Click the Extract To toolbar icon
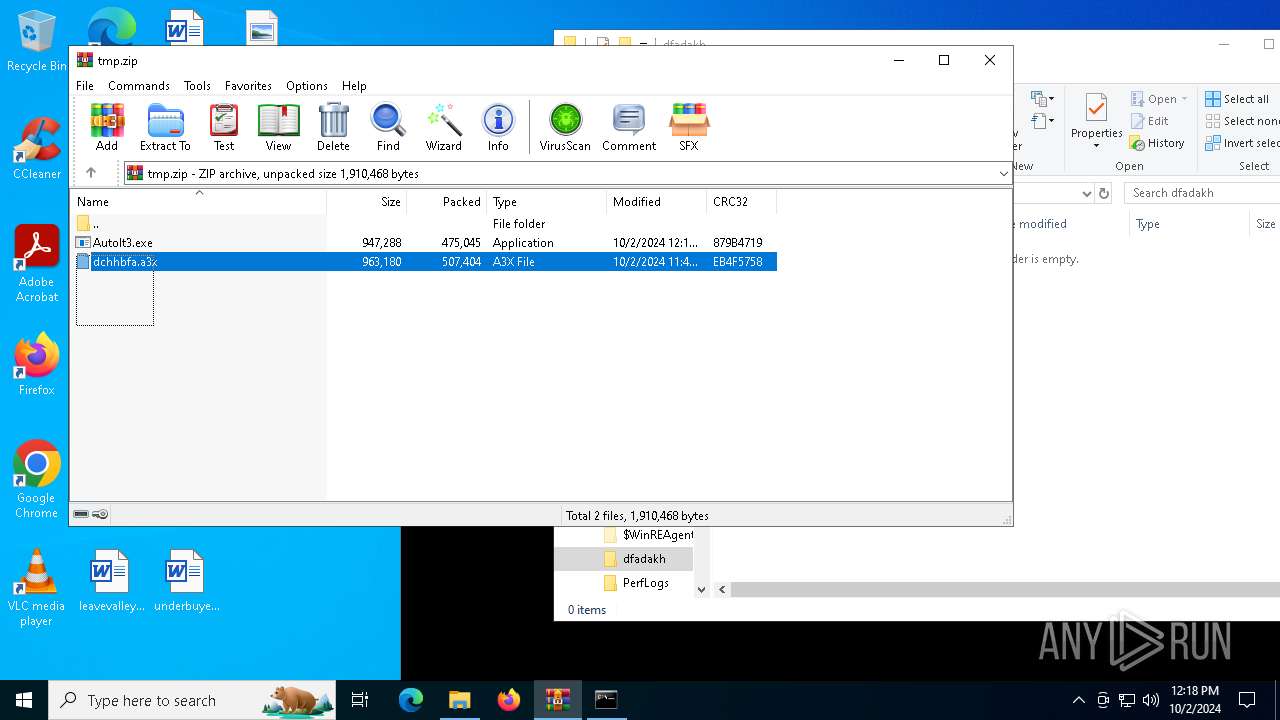The image size is (1280, 720). click(x=165, y=127)
